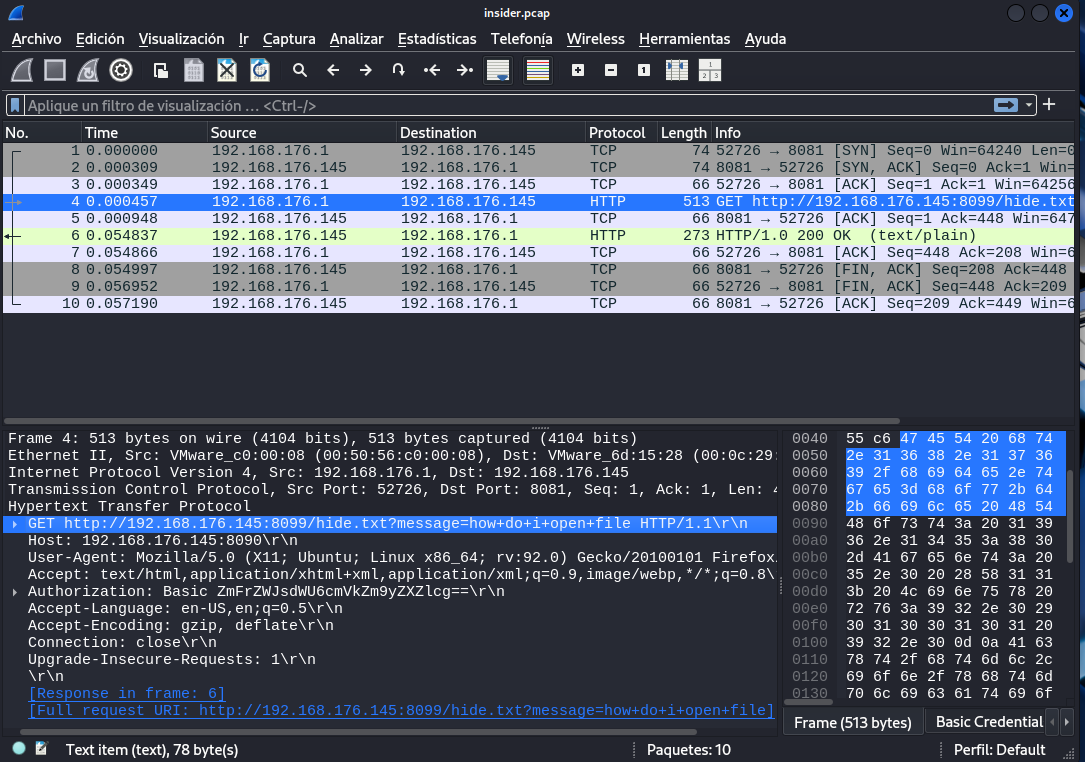Click the display filter bookmark icon
The height and width of the screenshot is (762, 1085).
click(15, 105)
